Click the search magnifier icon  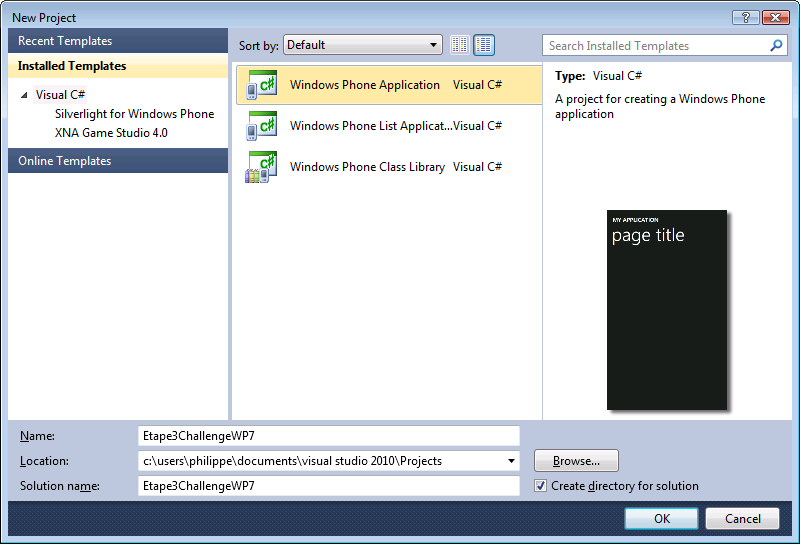(x=777, y=46)
